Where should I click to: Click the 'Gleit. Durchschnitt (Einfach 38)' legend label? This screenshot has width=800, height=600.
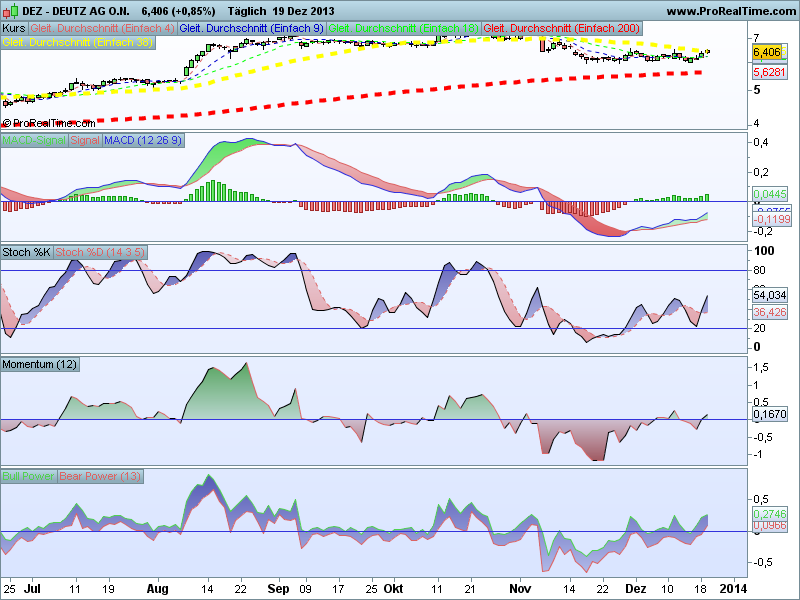click(x=78, y=42)
